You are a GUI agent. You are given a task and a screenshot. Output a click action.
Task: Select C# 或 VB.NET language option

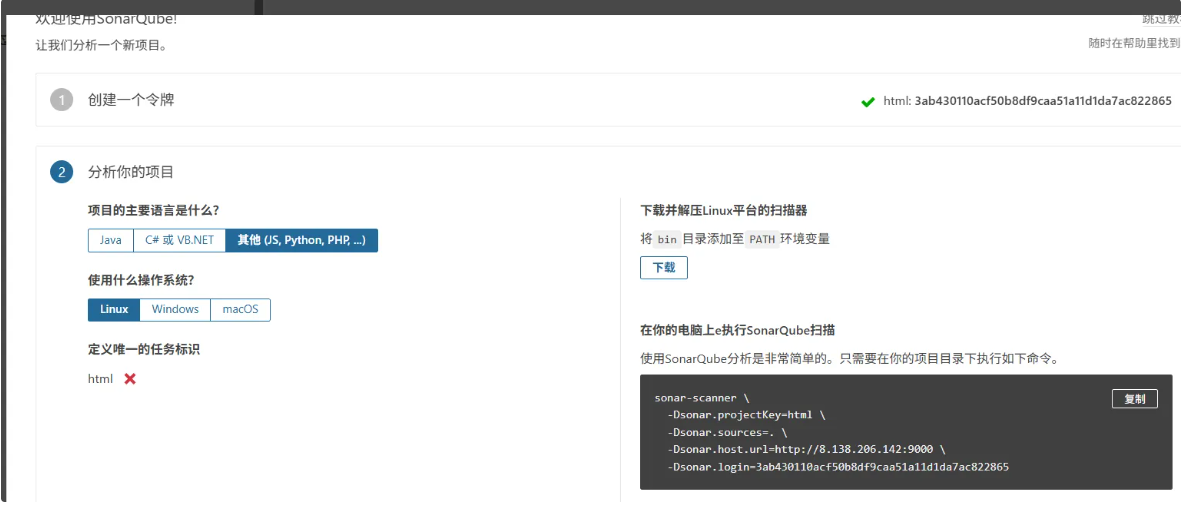point(179,240)
